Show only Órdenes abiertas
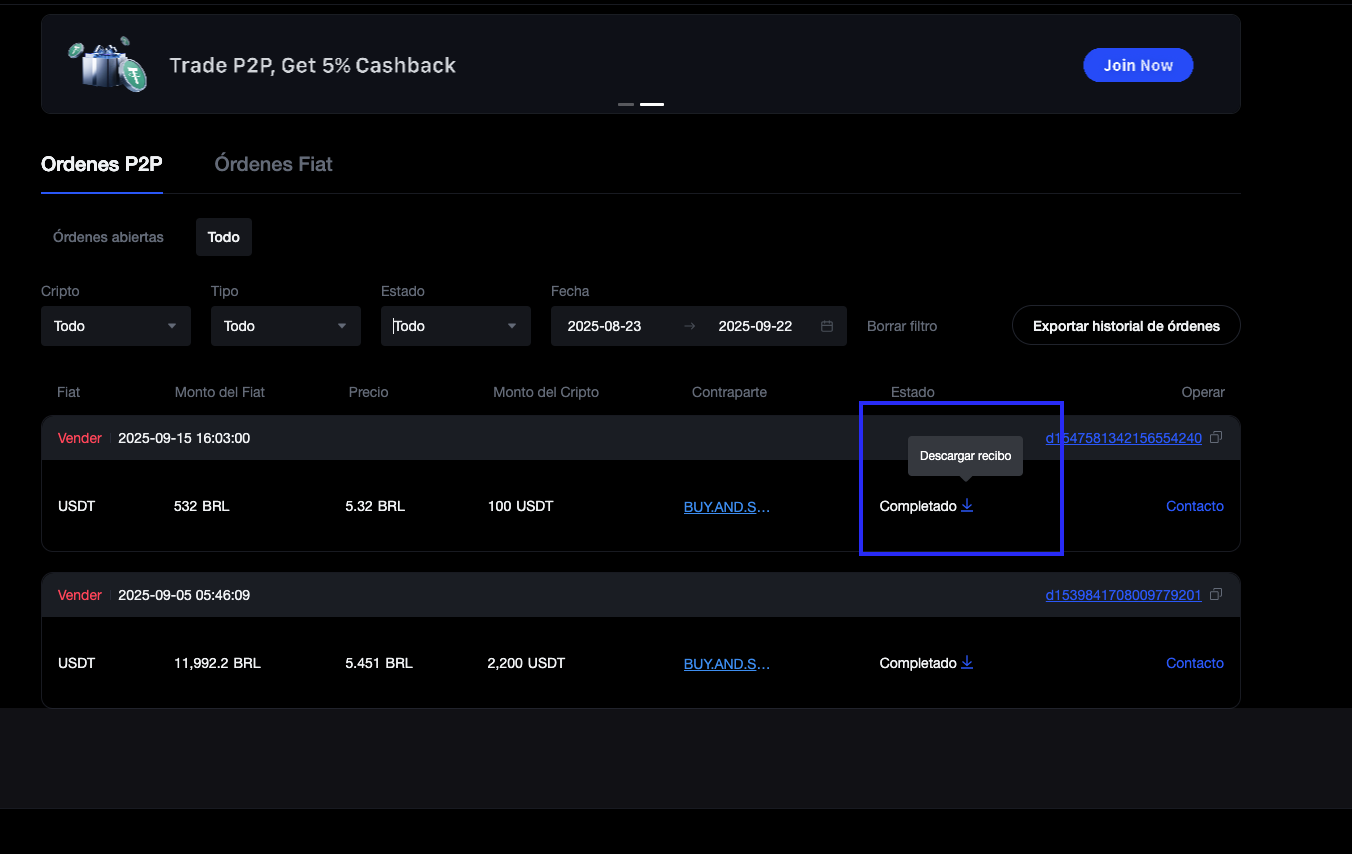The width and height of the screenshot is (1352, 854). point(108,237)
